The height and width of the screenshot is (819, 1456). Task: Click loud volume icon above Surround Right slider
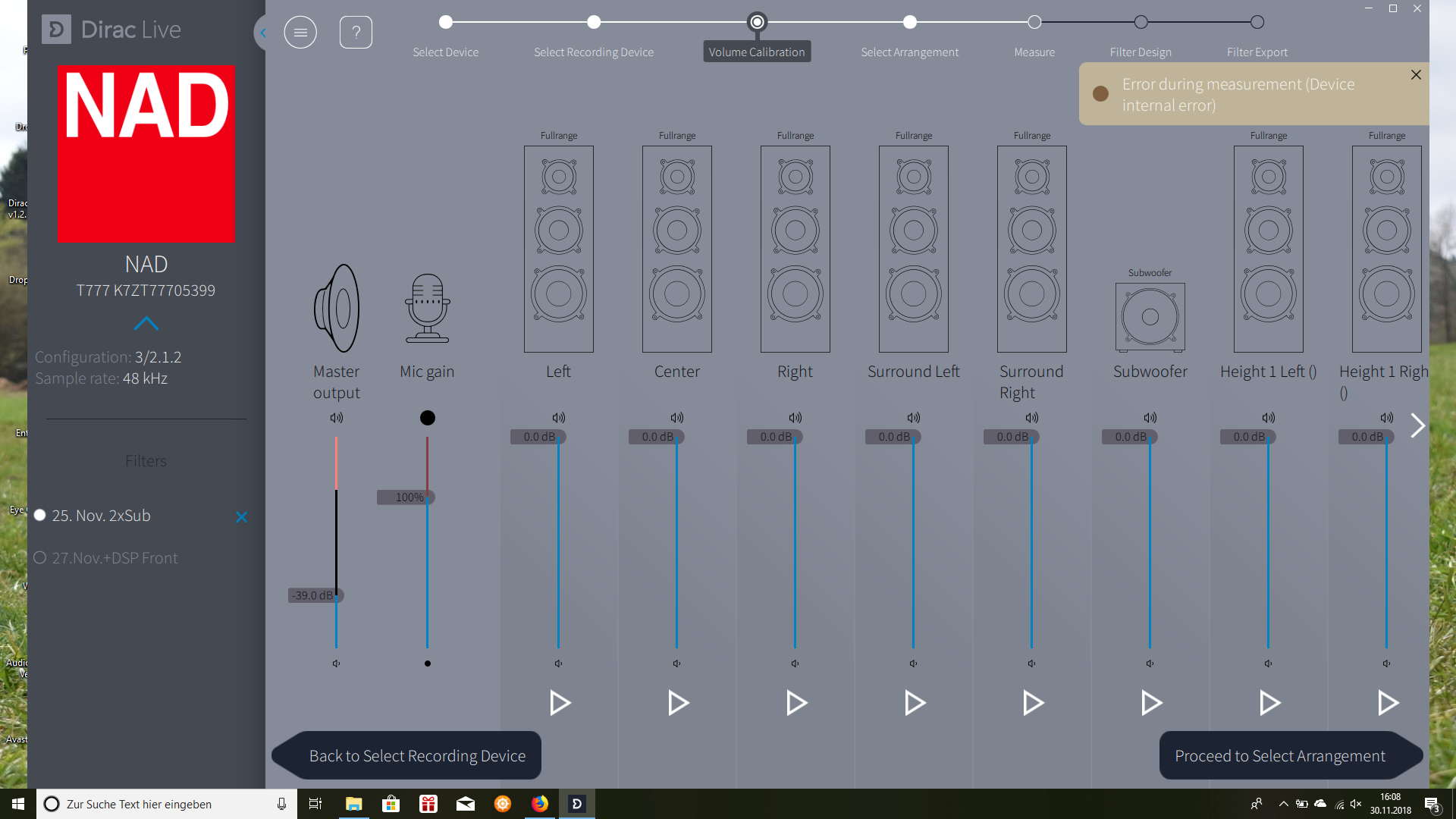[1032, 418]
